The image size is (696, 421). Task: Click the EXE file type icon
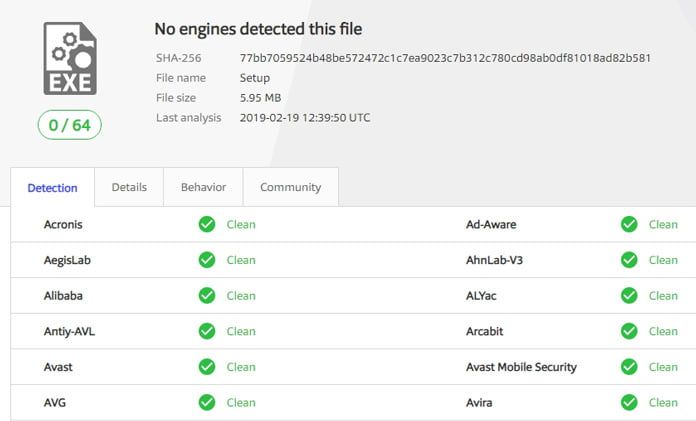click(x=70, y=59)
